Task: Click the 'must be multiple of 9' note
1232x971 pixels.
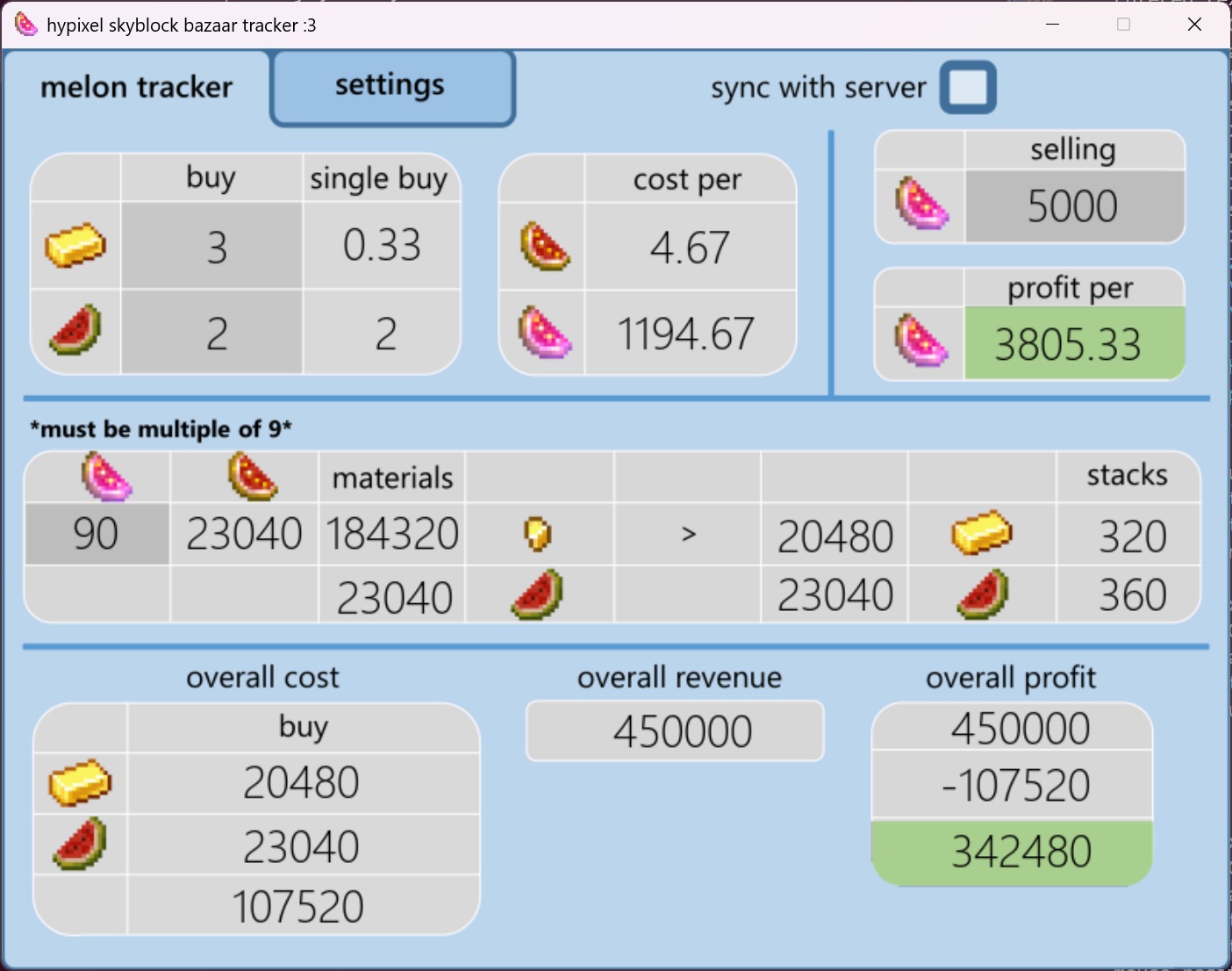Action: [161, 429]
